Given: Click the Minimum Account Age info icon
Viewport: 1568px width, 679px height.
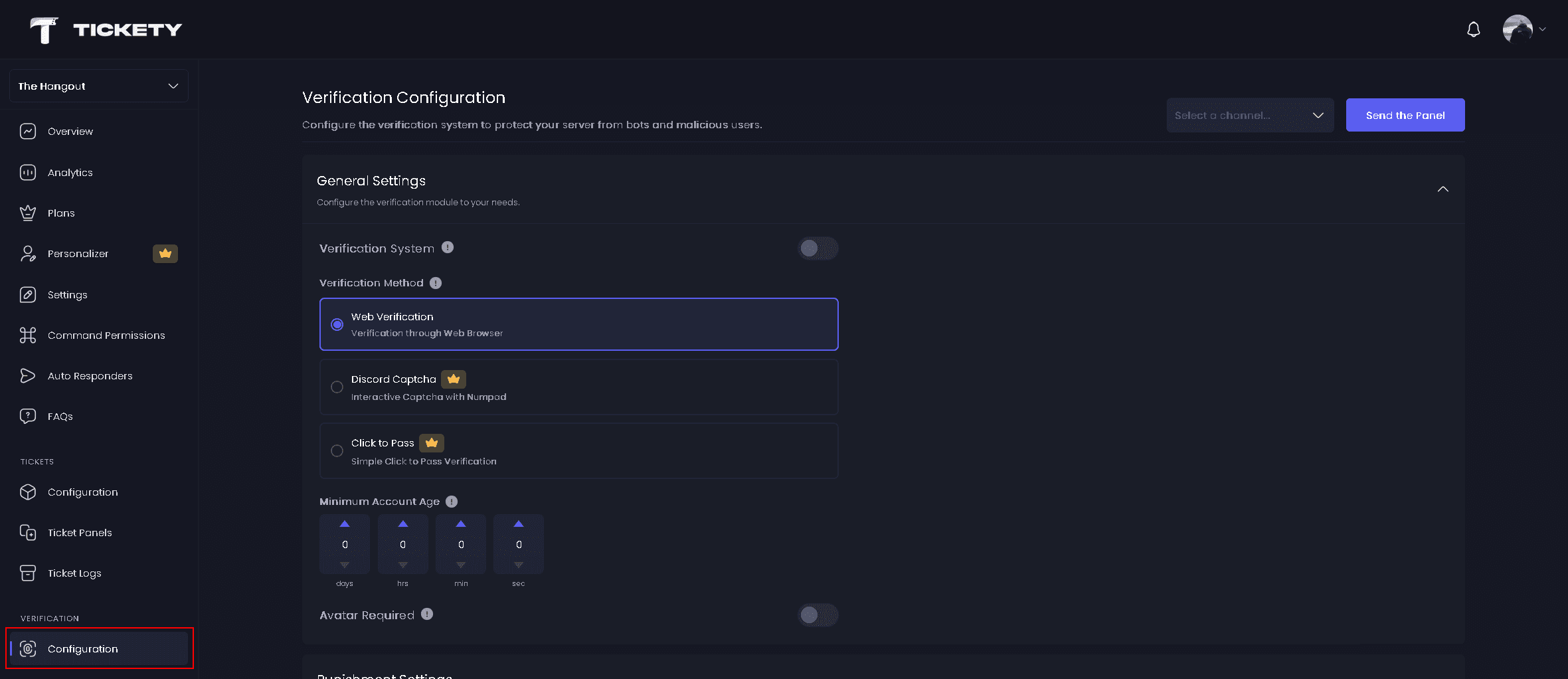Looking at the screenshot, I should tap(452, 502).
